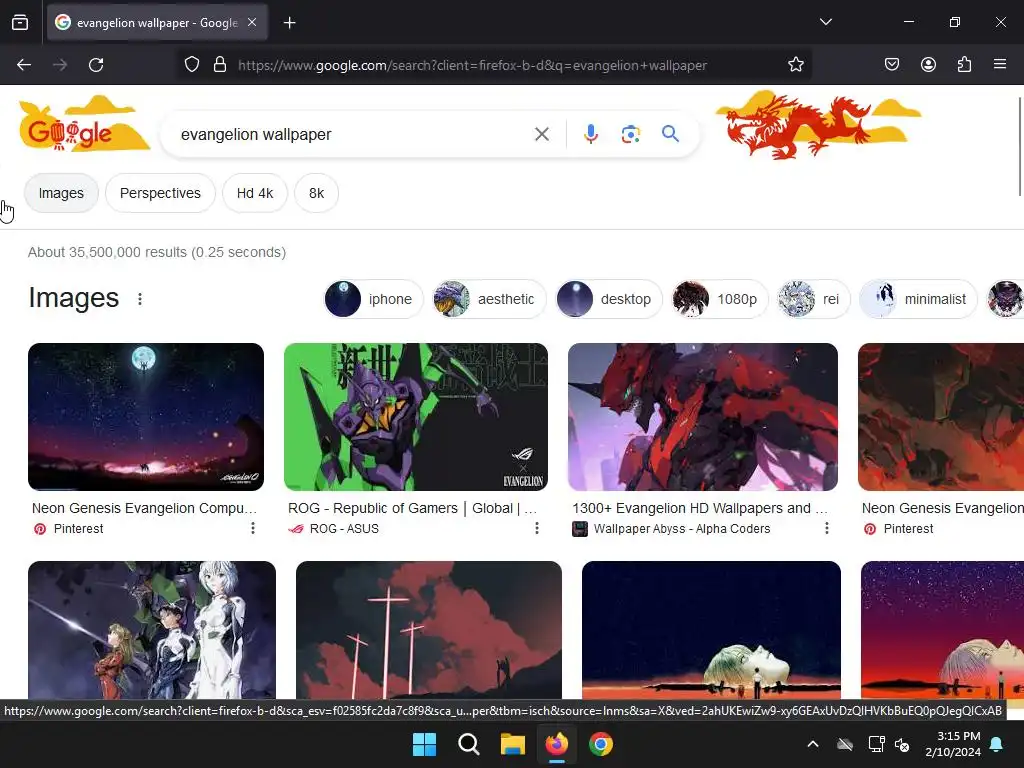Switch to the Images filter

pos(61,193)
